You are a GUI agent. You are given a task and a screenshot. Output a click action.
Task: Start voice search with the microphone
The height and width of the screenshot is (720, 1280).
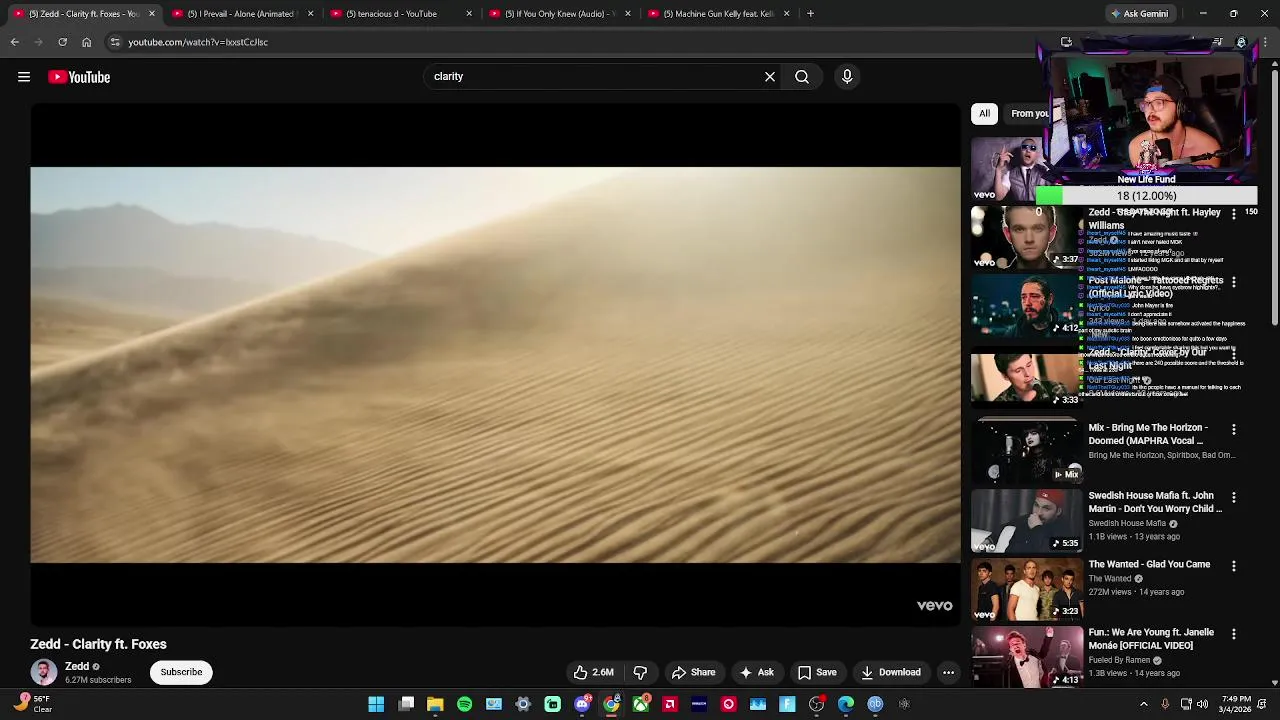(x=847, y=76)
